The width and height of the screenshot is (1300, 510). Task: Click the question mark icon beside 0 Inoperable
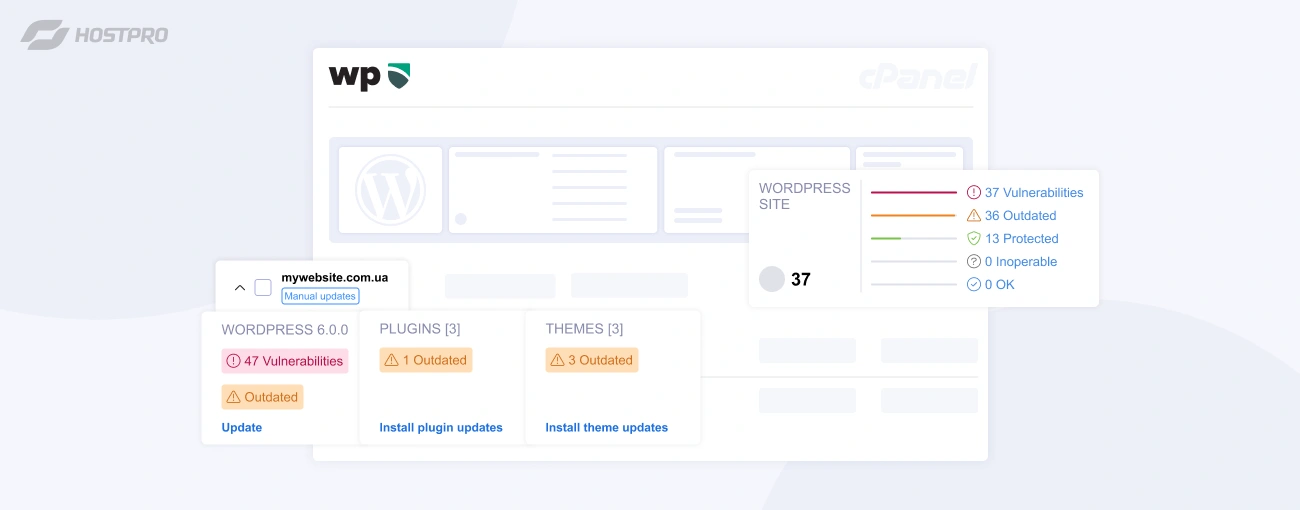[x=974, y=261]
